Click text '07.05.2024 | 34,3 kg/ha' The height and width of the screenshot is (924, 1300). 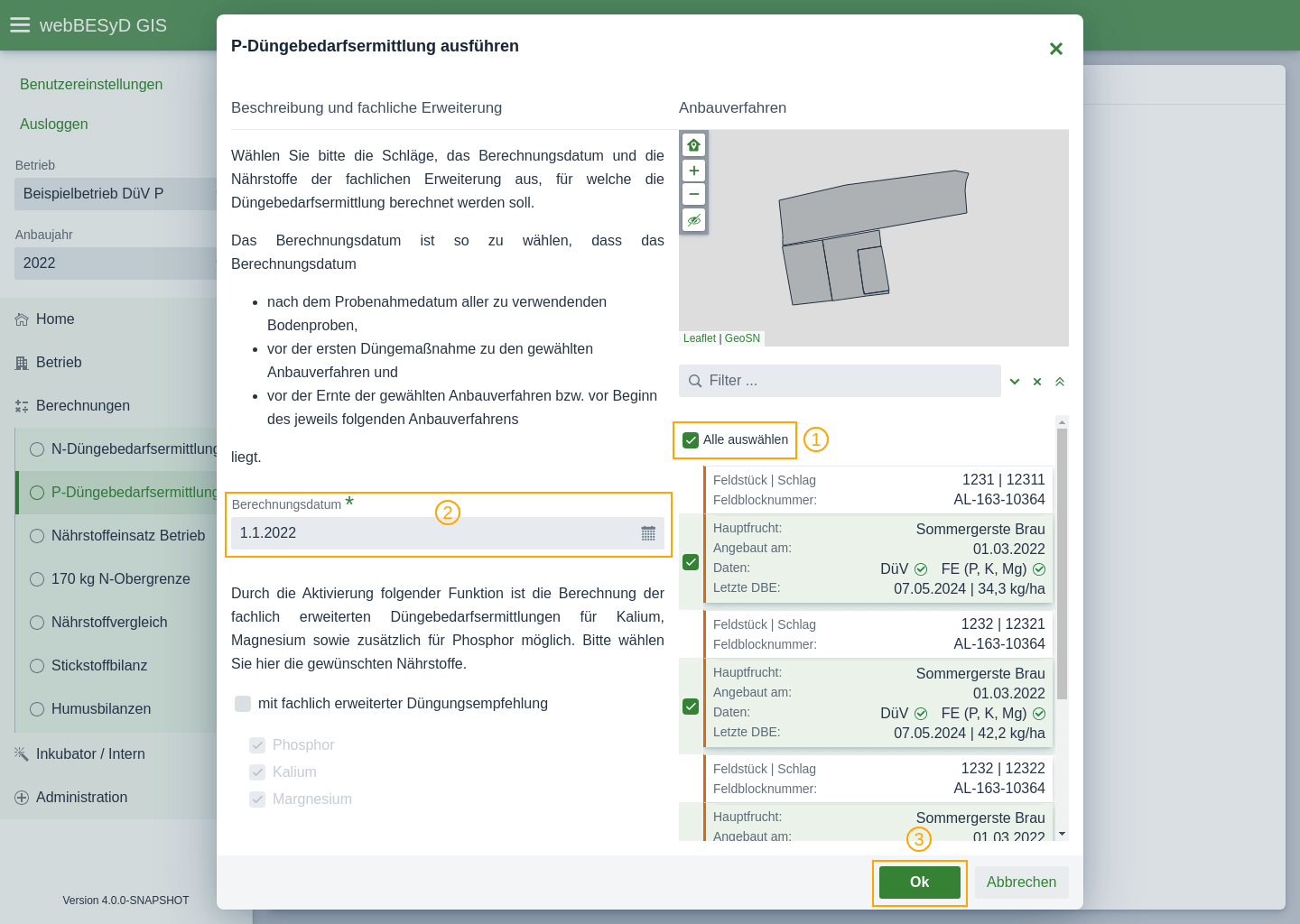coord(970,589)
